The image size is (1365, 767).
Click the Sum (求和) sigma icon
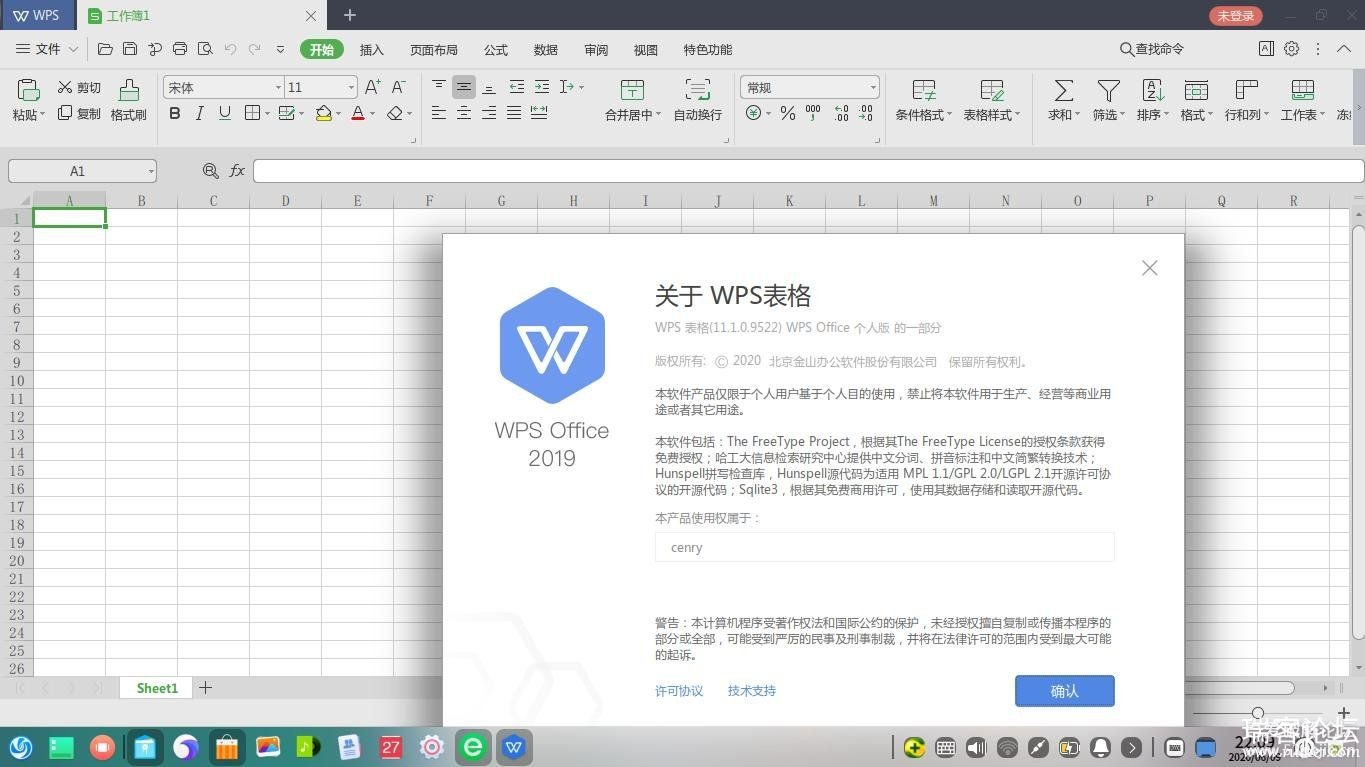[x=1064, y=91]
